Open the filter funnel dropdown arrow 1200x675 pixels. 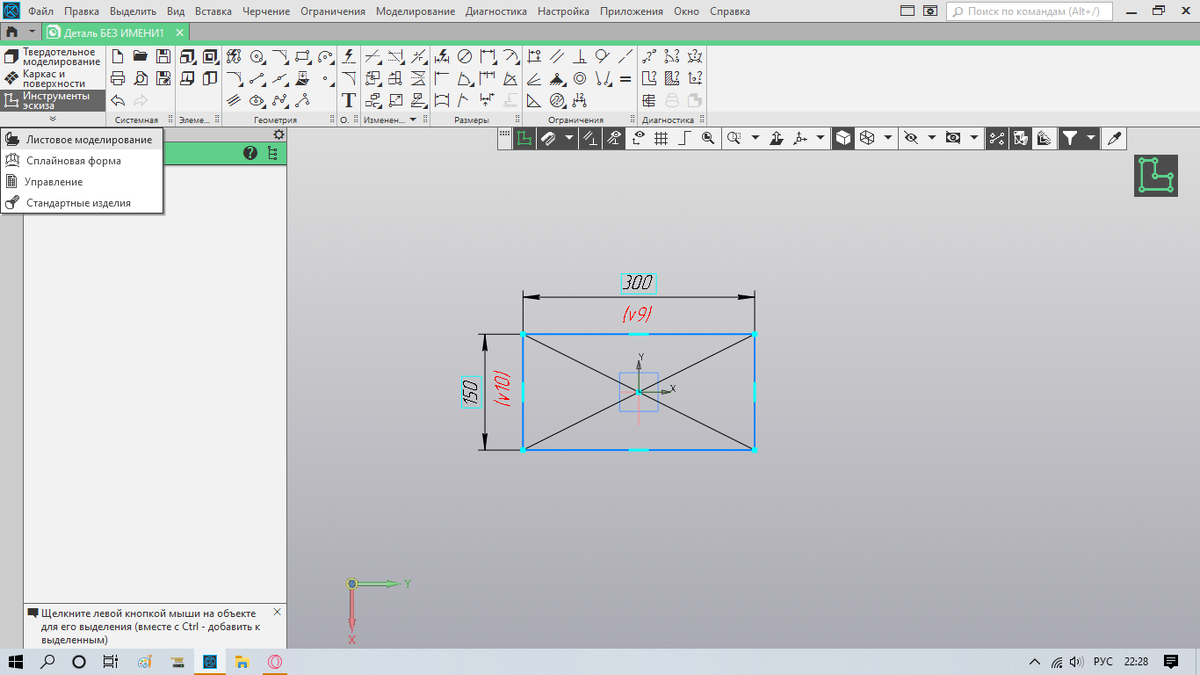click(x=1091, y=138)
